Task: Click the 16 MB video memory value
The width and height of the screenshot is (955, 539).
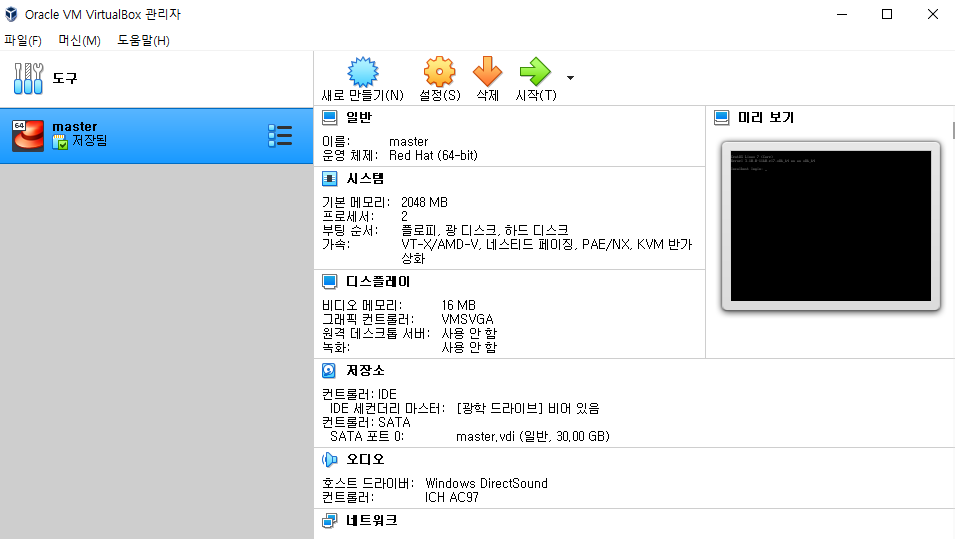Action: point(459,305)
